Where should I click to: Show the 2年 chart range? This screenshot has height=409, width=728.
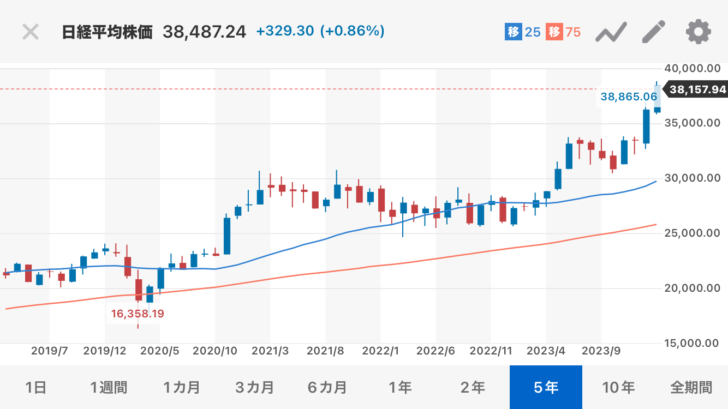tap(473, 387)
